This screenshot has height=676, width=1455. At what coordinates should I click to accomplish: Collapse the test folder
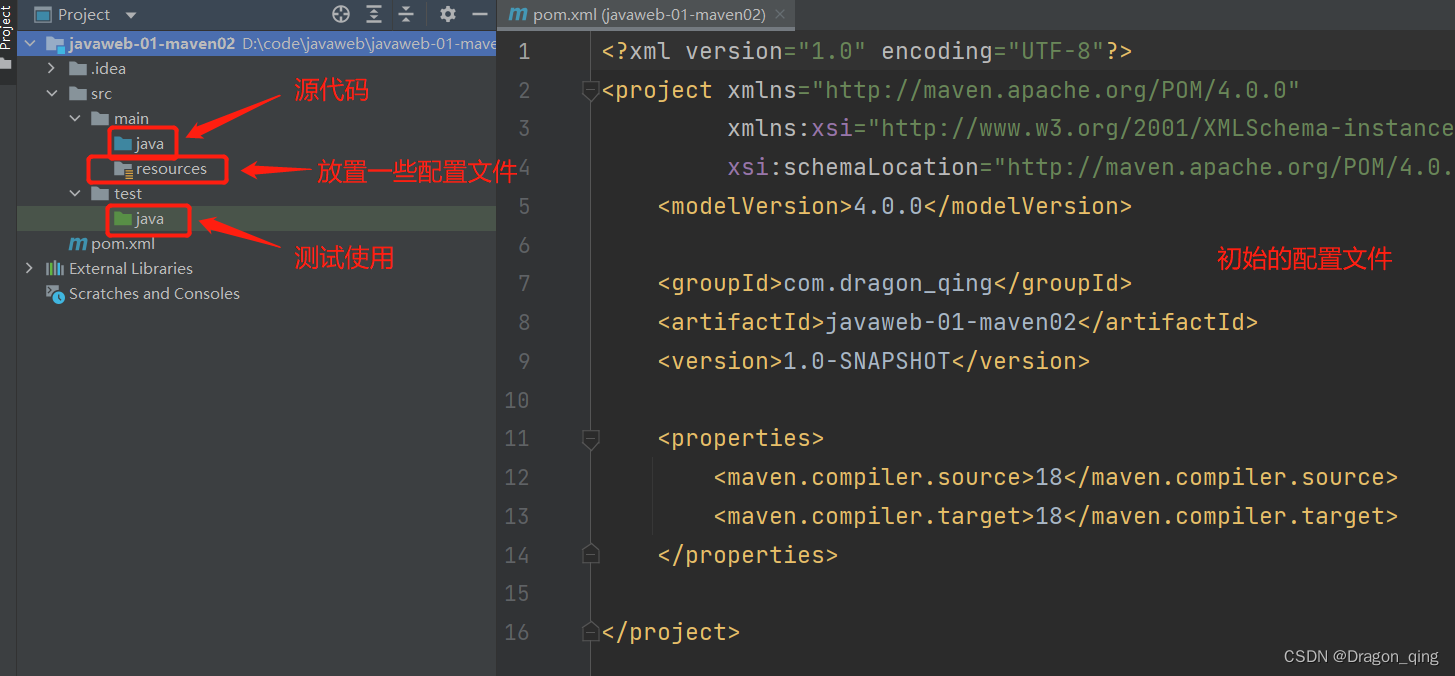tap(75, 193)
